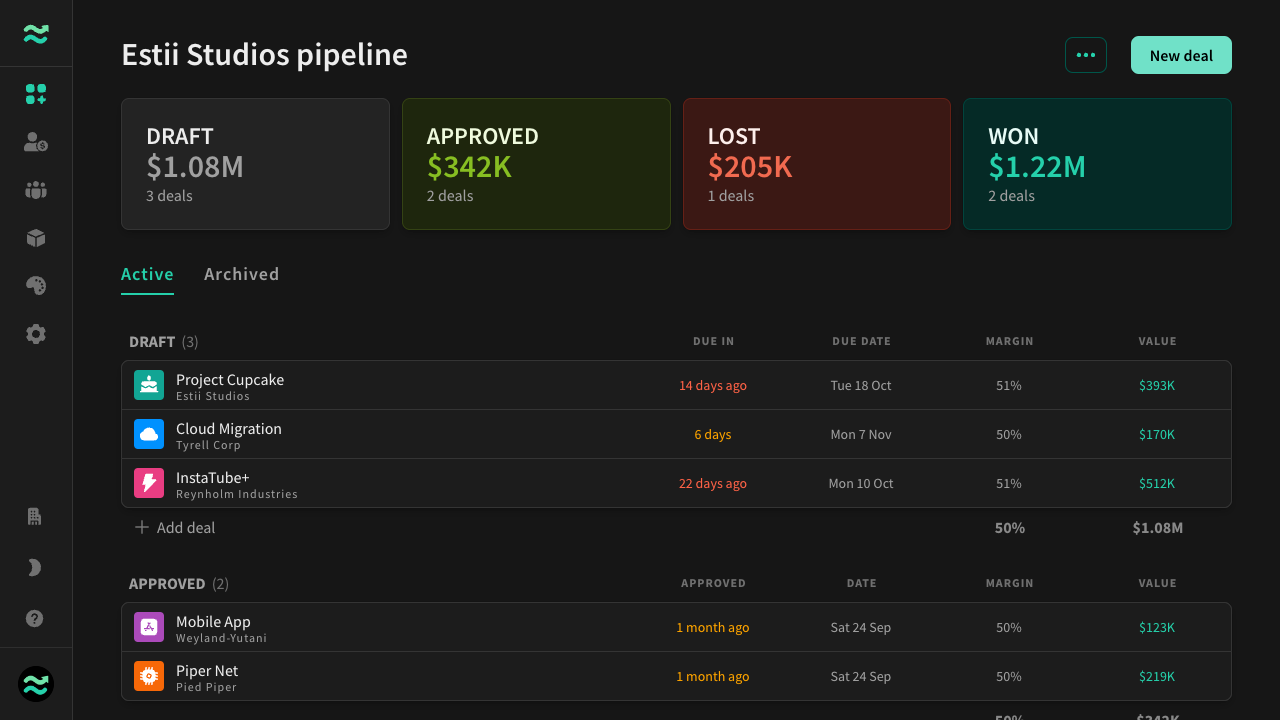Click the $123K value

[1157, 627]
